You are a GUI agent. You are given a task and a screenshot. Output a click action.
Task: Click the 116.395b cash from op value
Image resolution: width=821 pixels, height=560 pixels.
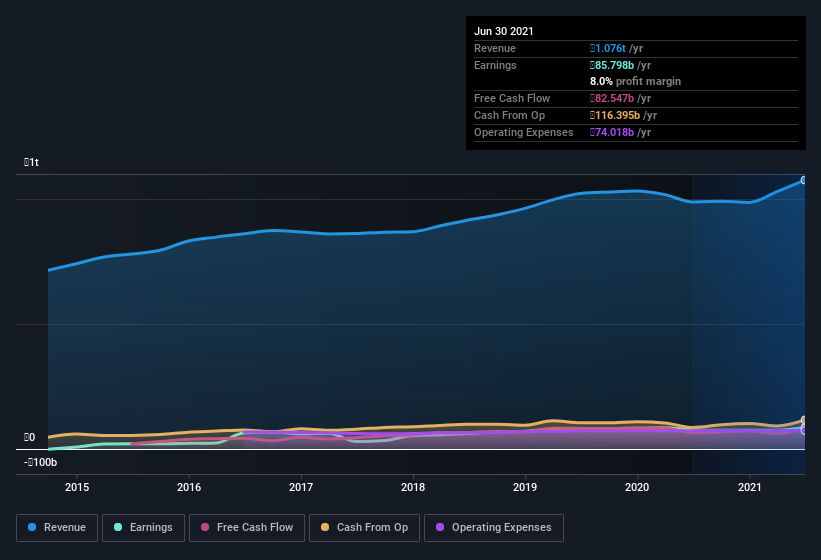click(615, 115)
